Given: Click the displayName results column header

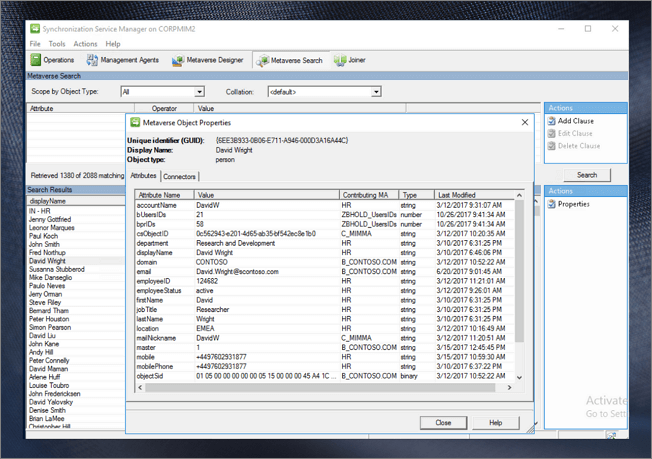Looking at the screenshot, I should [76, 201].
